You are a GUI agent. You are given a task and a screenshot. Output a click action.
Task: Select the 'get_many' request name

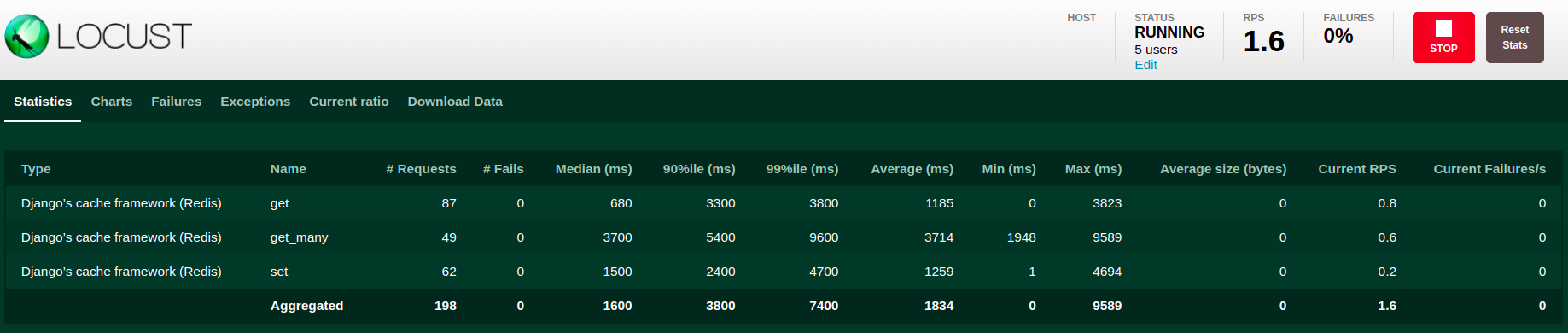(x=300, y=237)
